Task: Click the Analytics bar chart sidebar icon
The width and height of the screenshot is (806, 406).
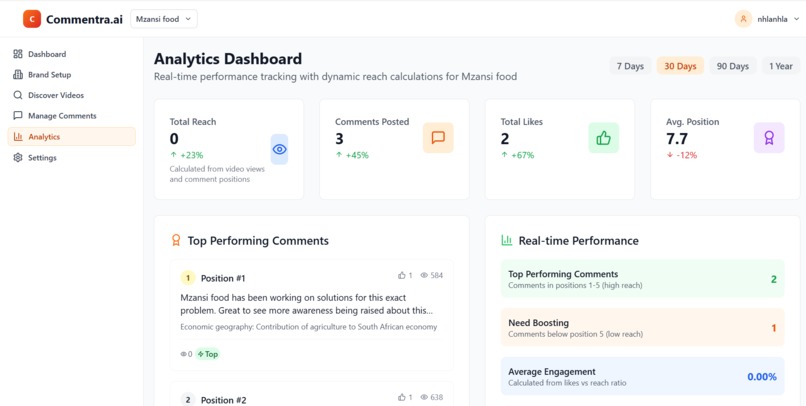Action: [18, 137]
